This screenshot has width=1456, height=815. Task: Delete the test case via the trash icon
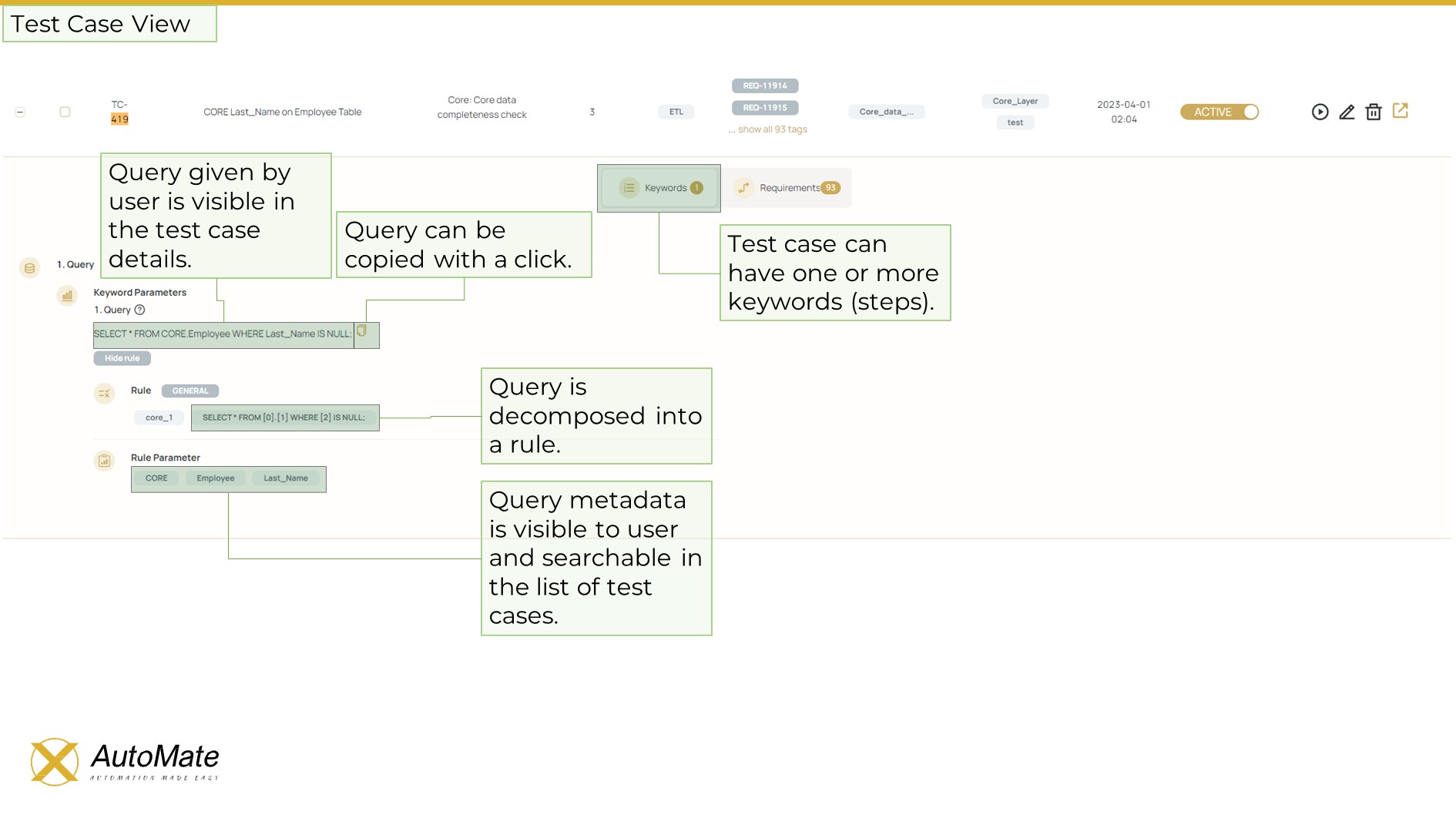(x=1374, y=112)
